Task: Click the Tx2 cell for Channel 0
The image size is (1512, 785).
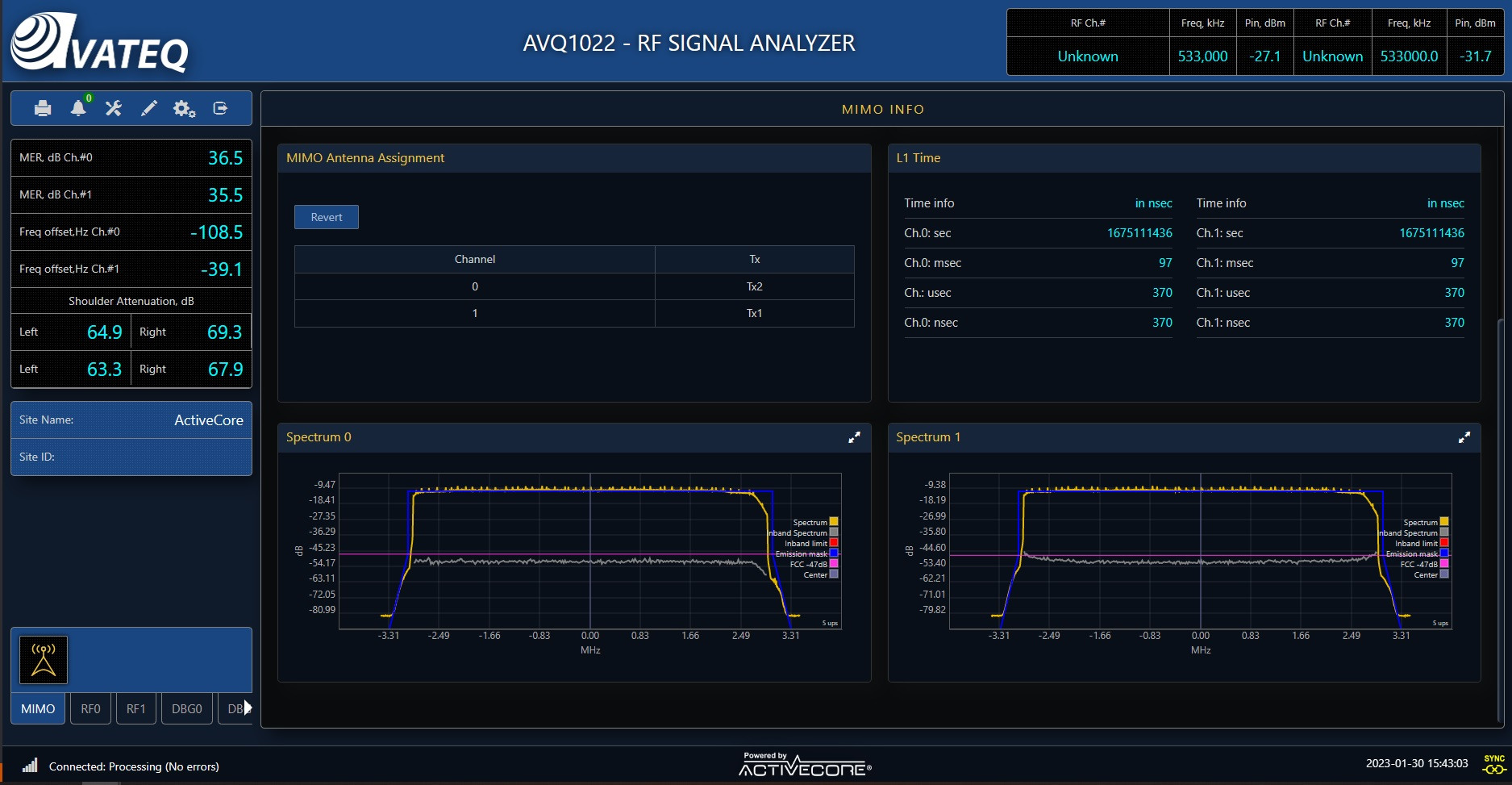Action: coord(754,286)
